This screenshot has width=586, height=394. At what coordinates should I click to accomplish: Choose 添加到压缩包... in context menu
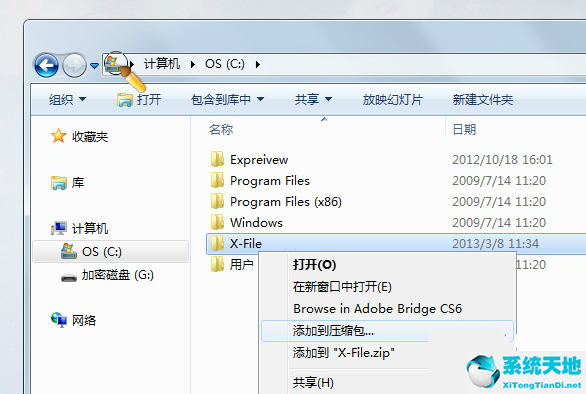[x=387, y=331]
